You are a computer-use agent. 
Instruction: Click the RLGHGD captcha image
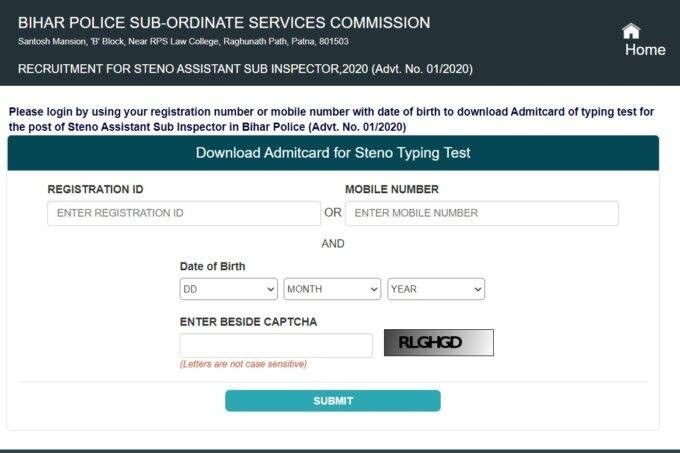(438, 342)
